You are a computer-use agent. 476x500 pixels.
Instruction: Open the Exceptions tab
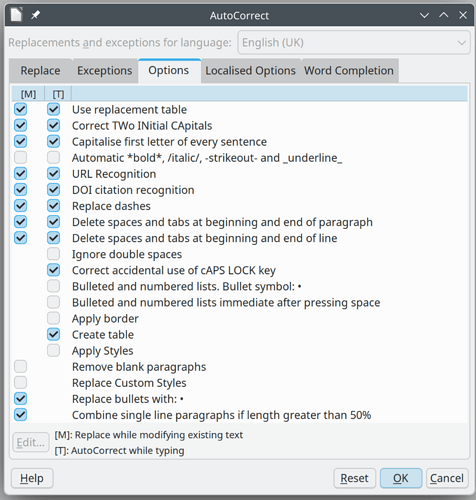(x=105, y=71)
